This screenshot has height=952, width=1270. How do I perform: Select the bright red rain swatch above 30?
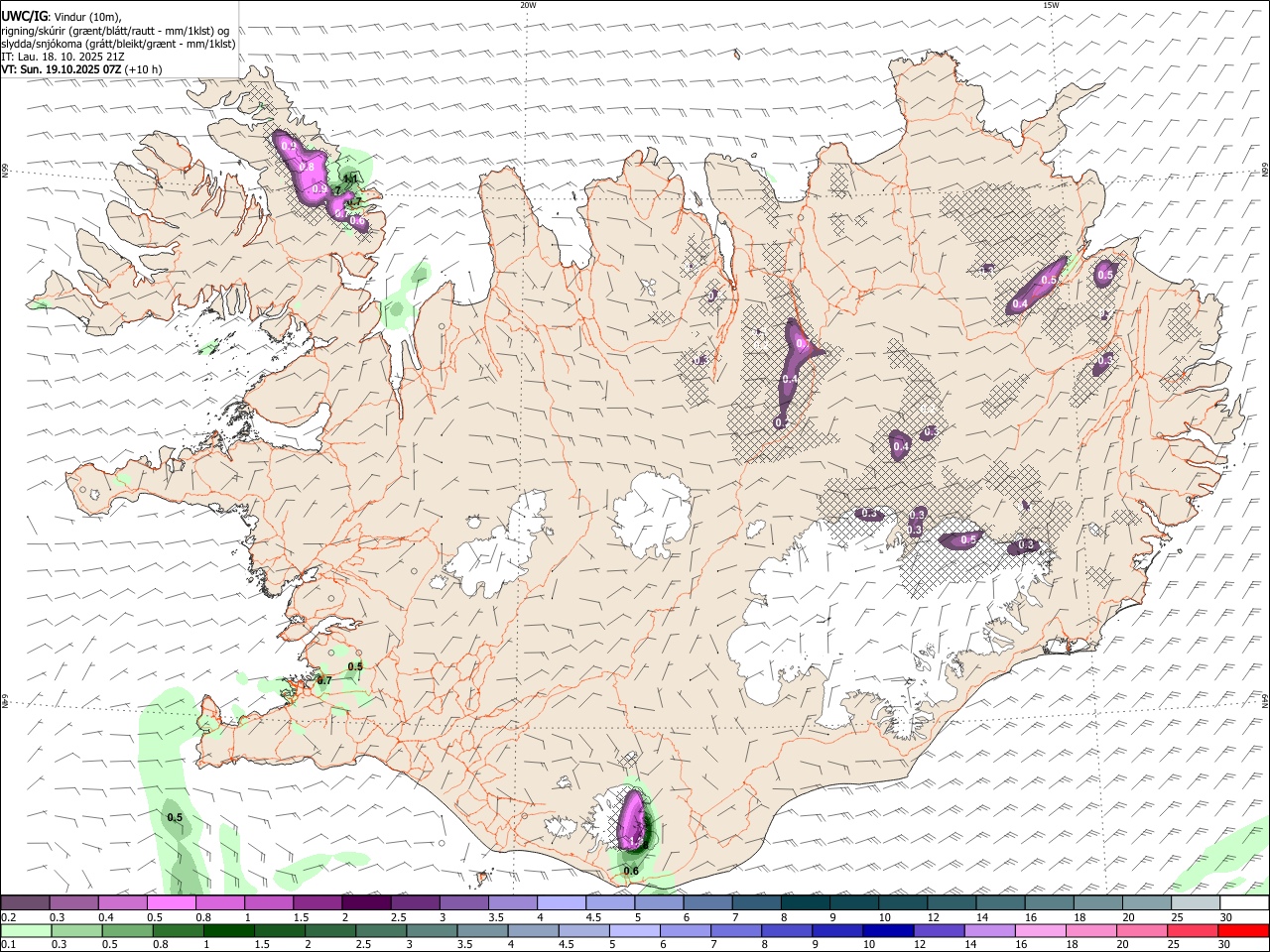click(1244, 931)
